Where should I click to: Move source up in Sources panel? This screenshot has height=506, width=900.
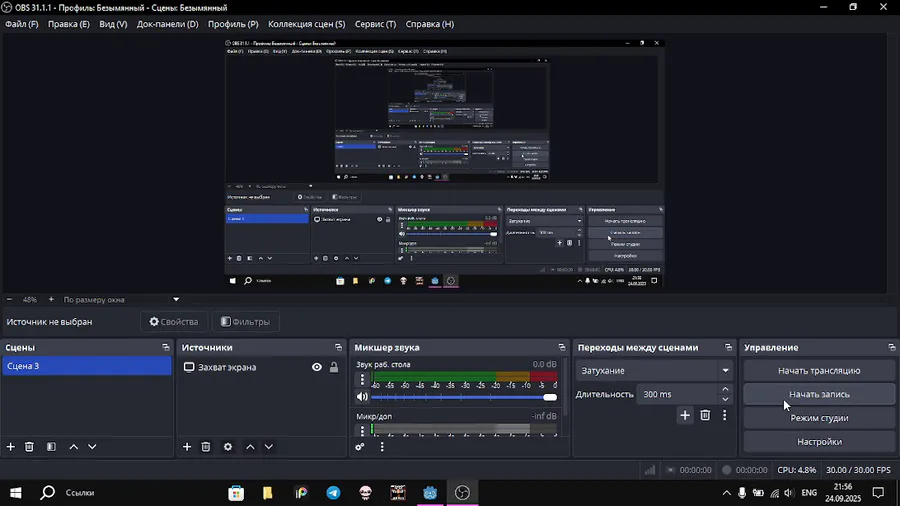click(x=250, y=446)
